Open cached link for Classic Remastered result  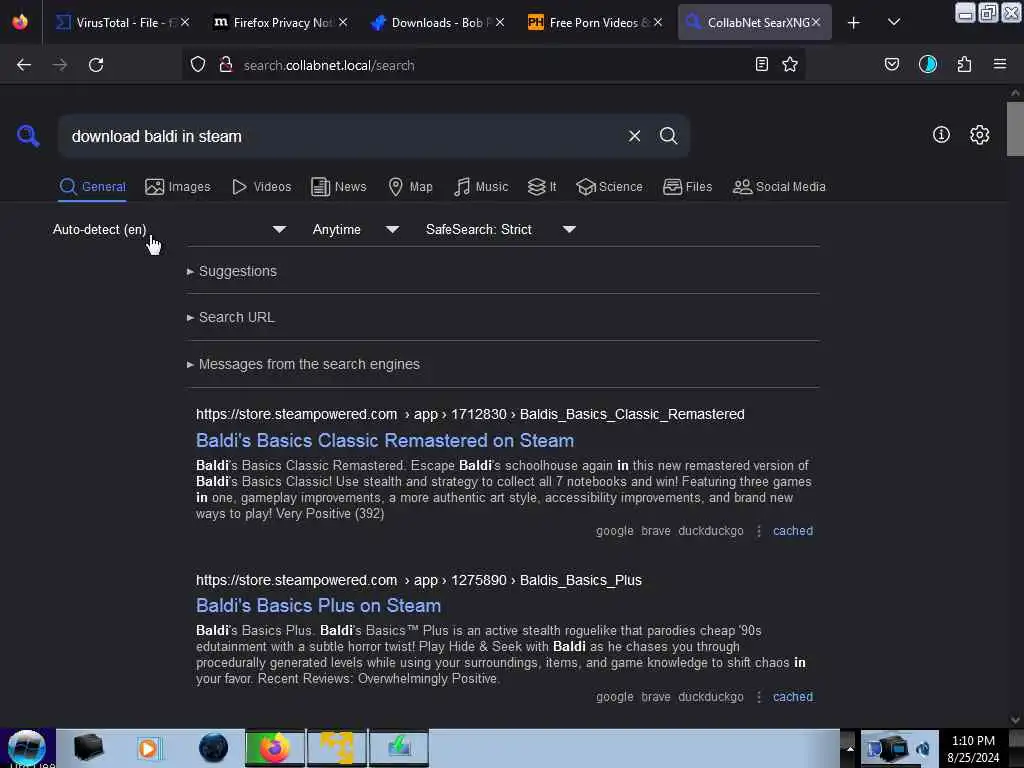(x=793, y=531)
